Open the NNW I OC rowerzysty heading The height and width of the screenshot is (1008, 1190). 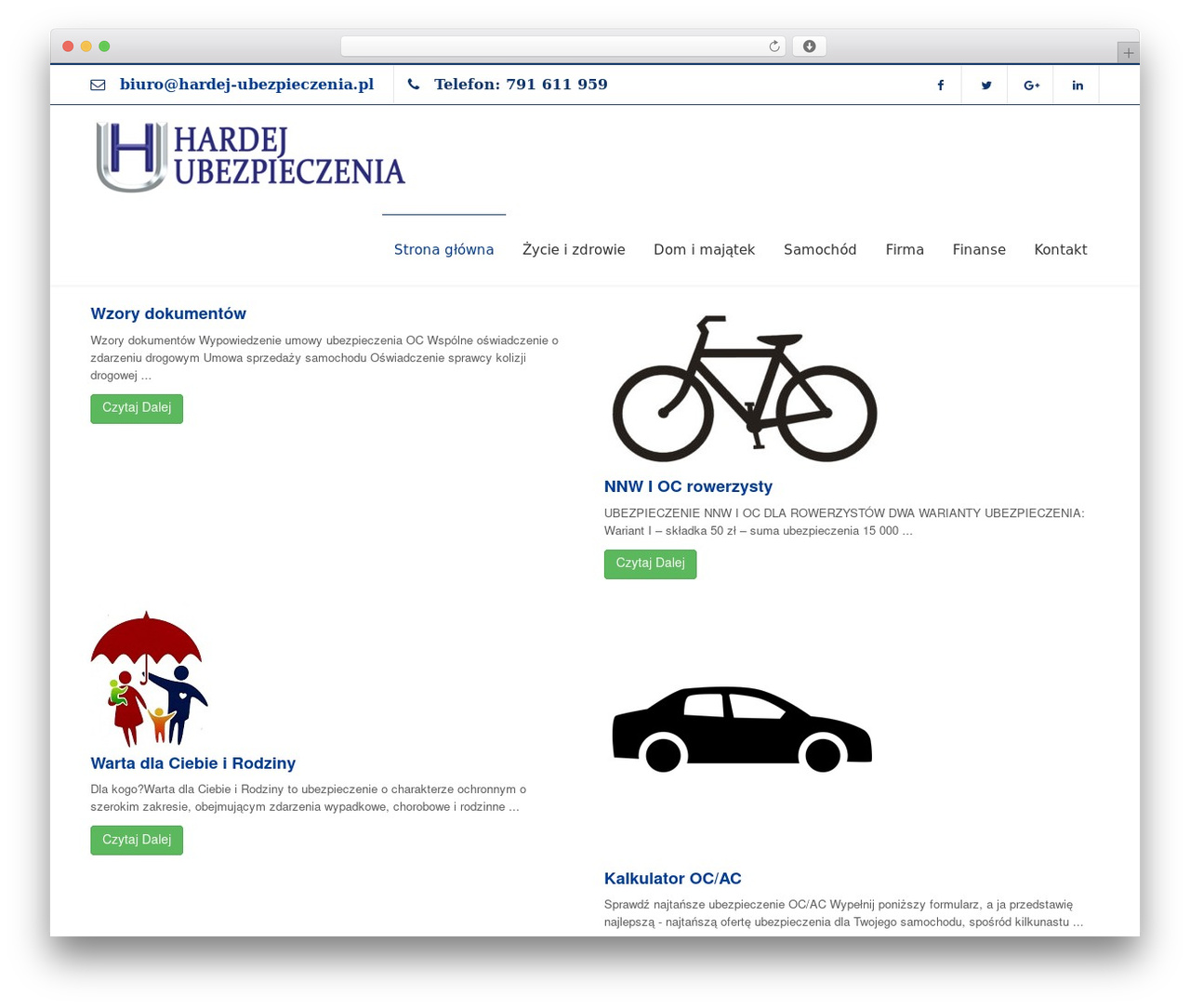coord(688,487)
